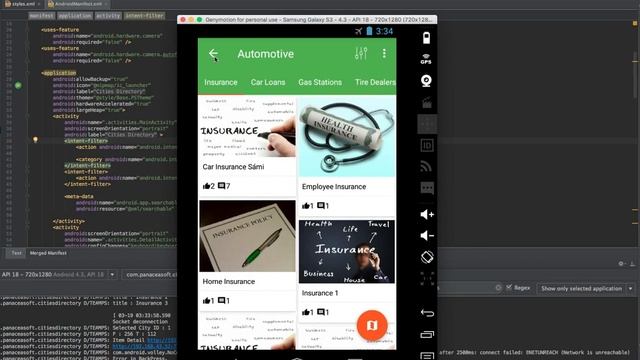Select the Tire Dealers tab
The height and width of the screenshot is (360, 640).
(x=375, y=82)
